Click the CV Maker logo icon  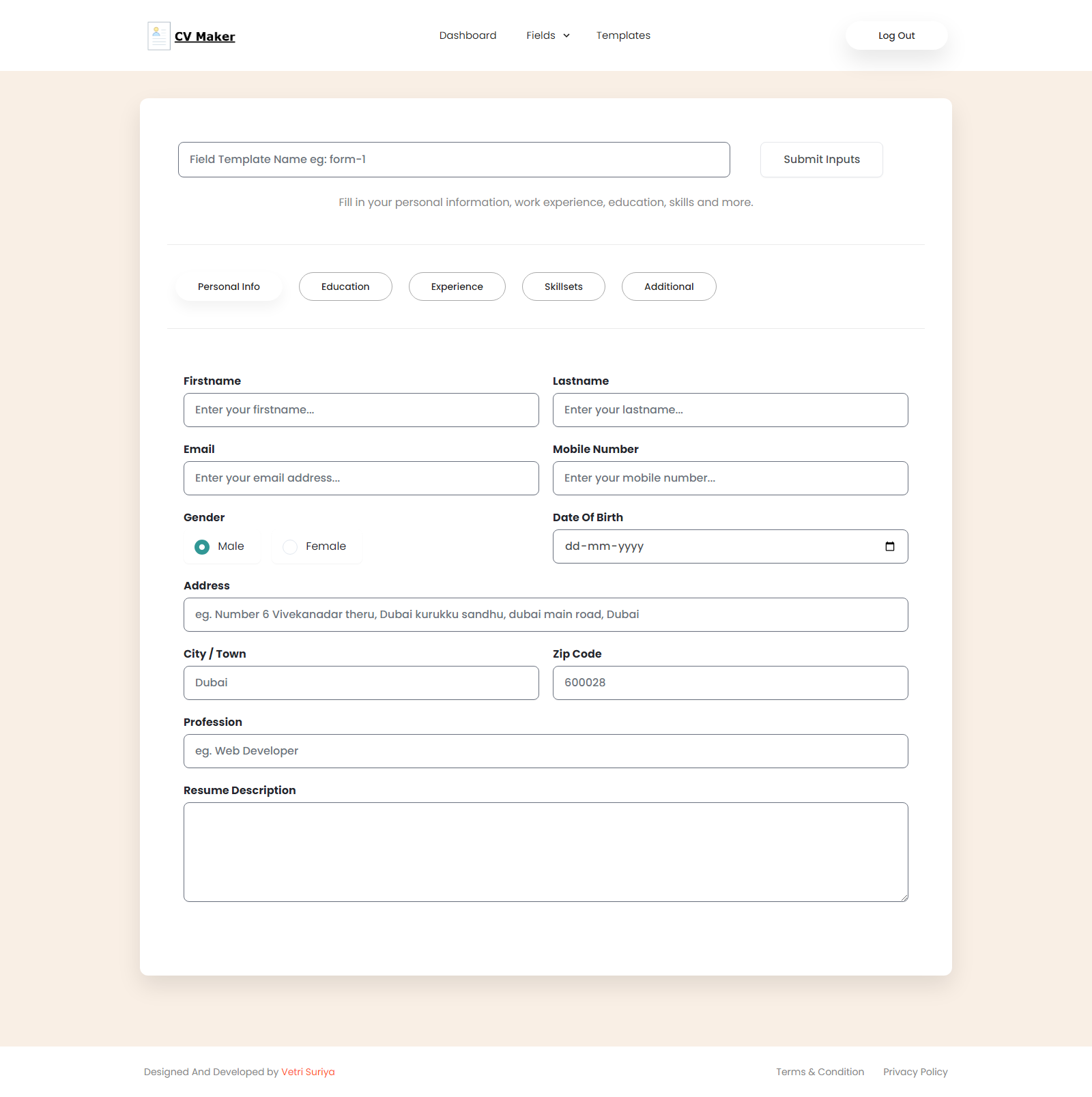(159, 36)
